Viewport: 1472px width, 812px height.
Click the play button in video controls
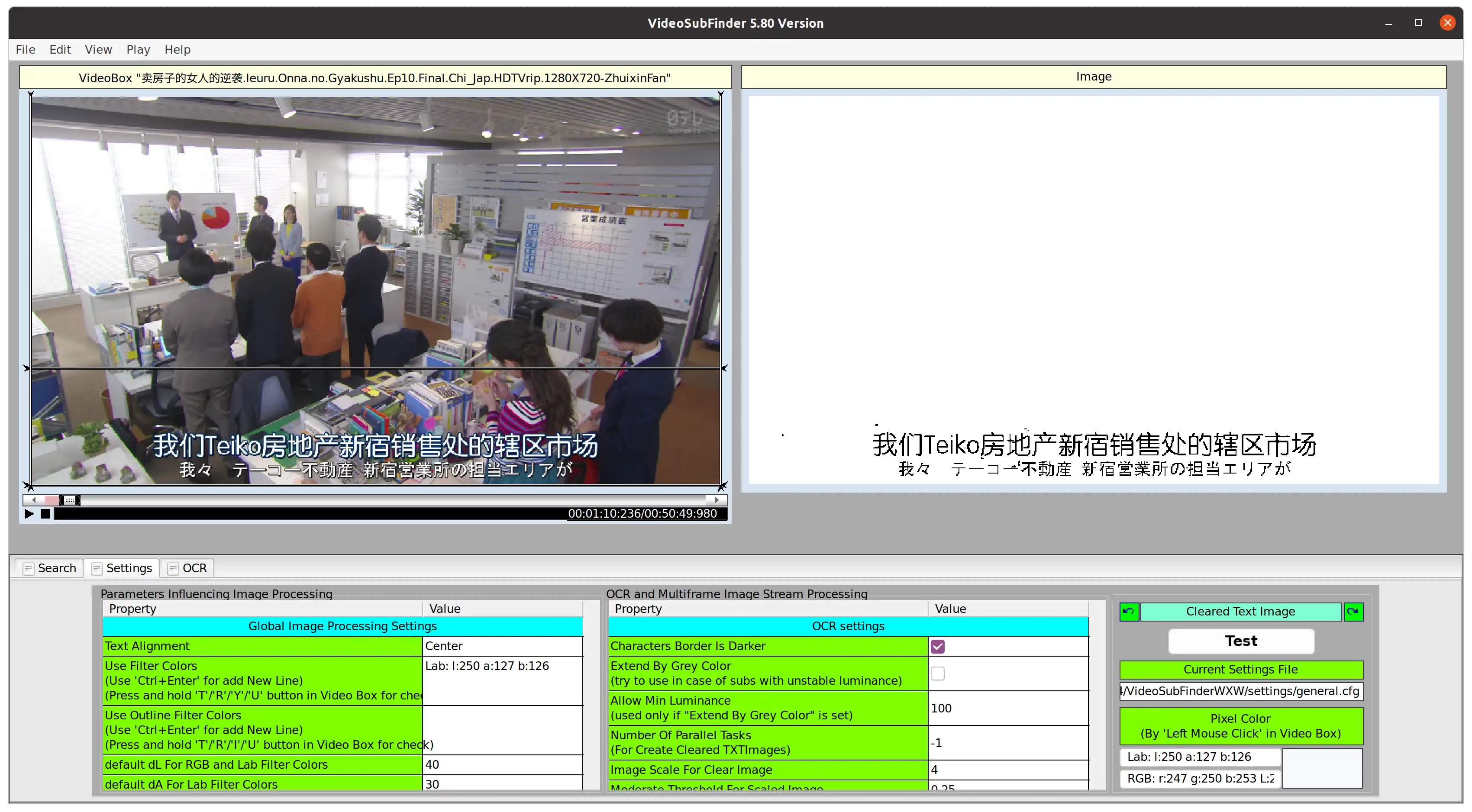(x=29, y=513)
